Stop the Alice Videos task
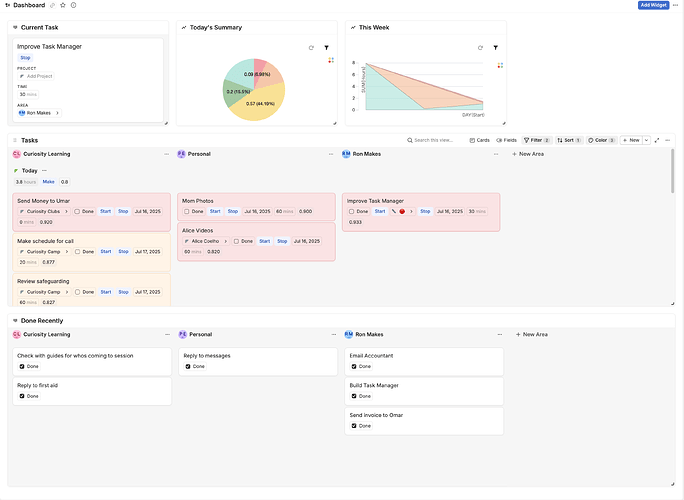684x500 pixels. [x=282, y=241]
